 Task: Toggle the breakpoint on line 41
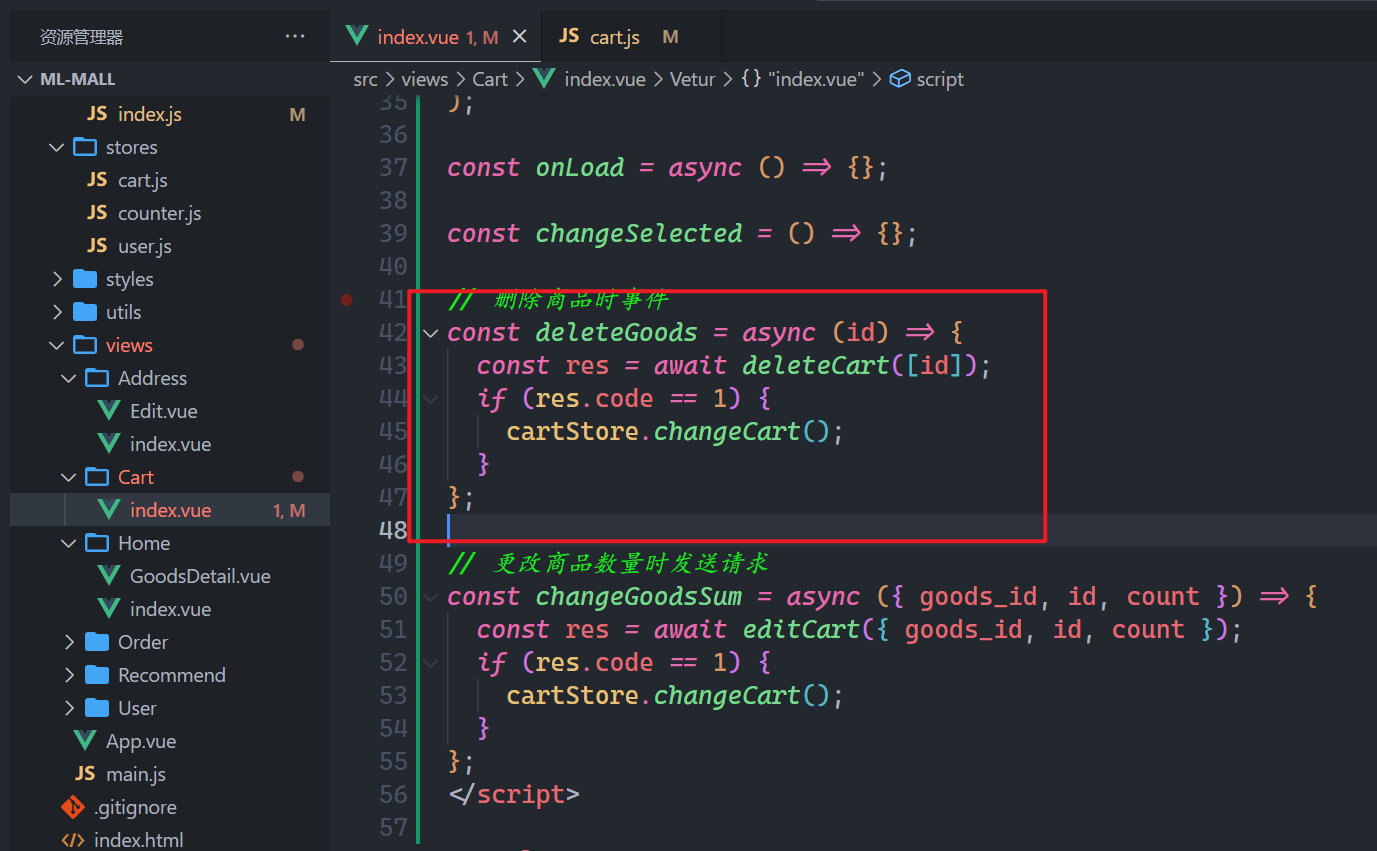[346, 299]
